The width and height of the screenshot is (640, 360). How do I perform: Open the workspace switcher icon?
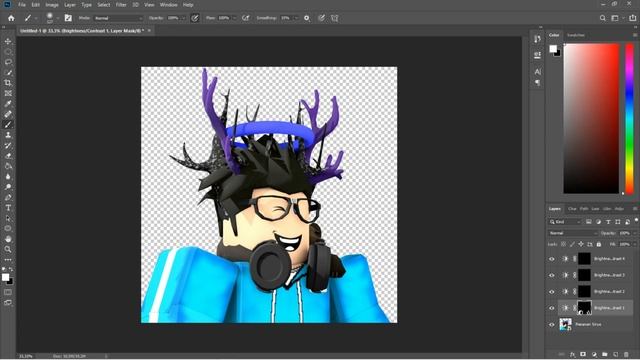tap(615, 18)
